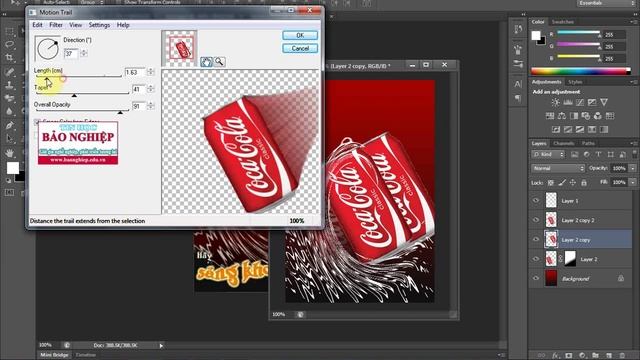Switch to the Swatches tab
Viewport: 640px width, 360px height.
point(562,22)
